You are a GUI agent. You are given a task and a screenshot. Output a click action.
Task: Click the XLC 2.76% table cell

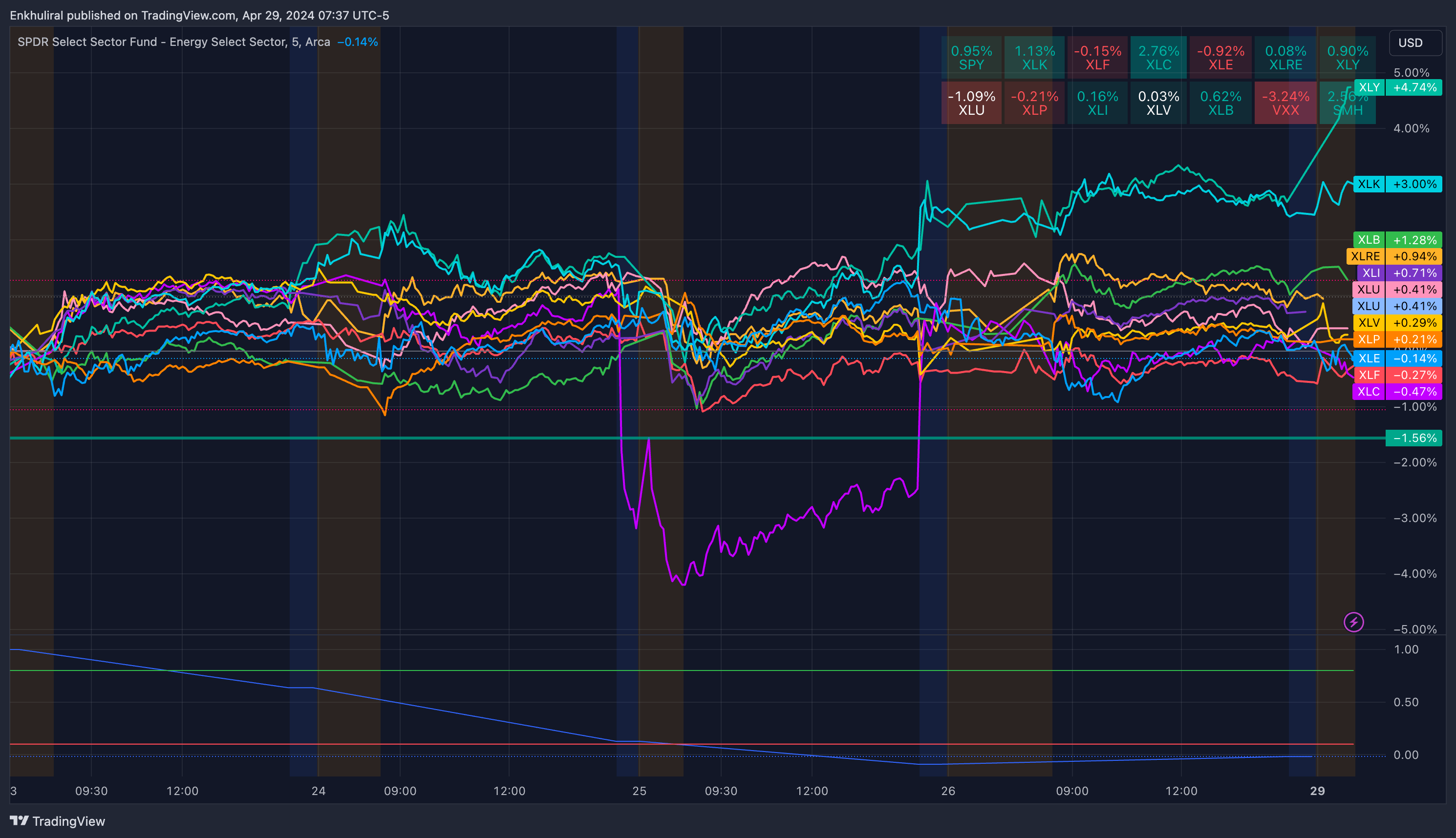pyautogui.click(x=1158, y=58)
